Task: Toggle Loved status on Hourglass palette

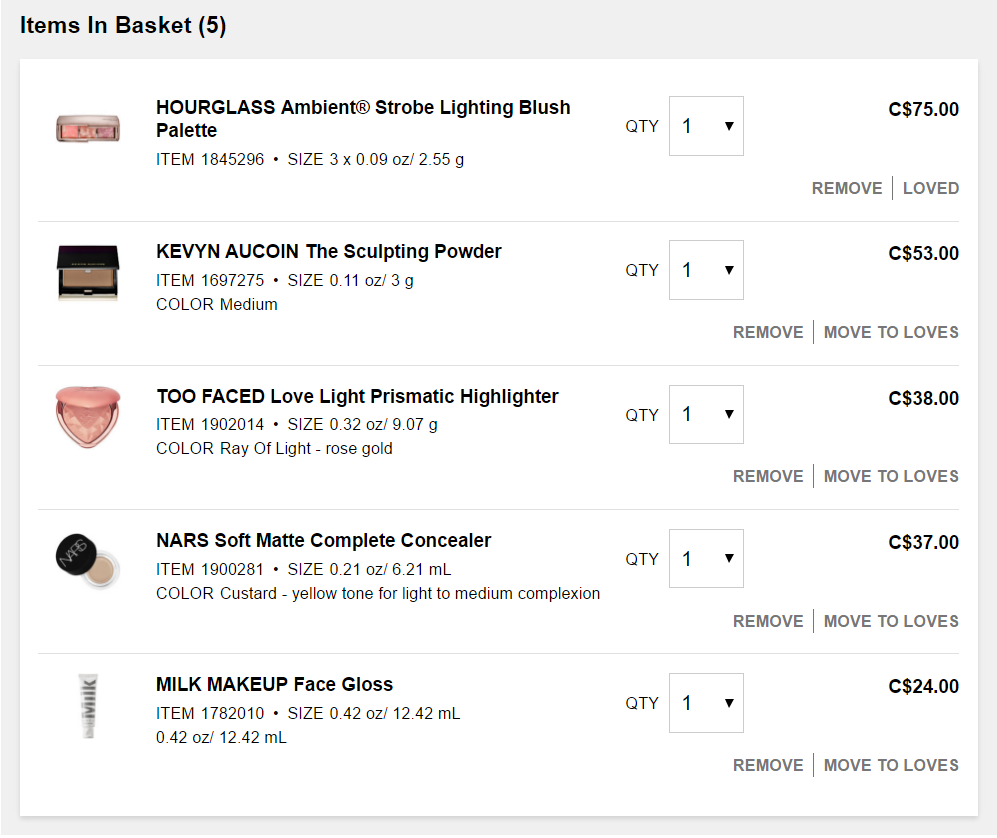Action: pyautogui.click(x=931, y=188)
